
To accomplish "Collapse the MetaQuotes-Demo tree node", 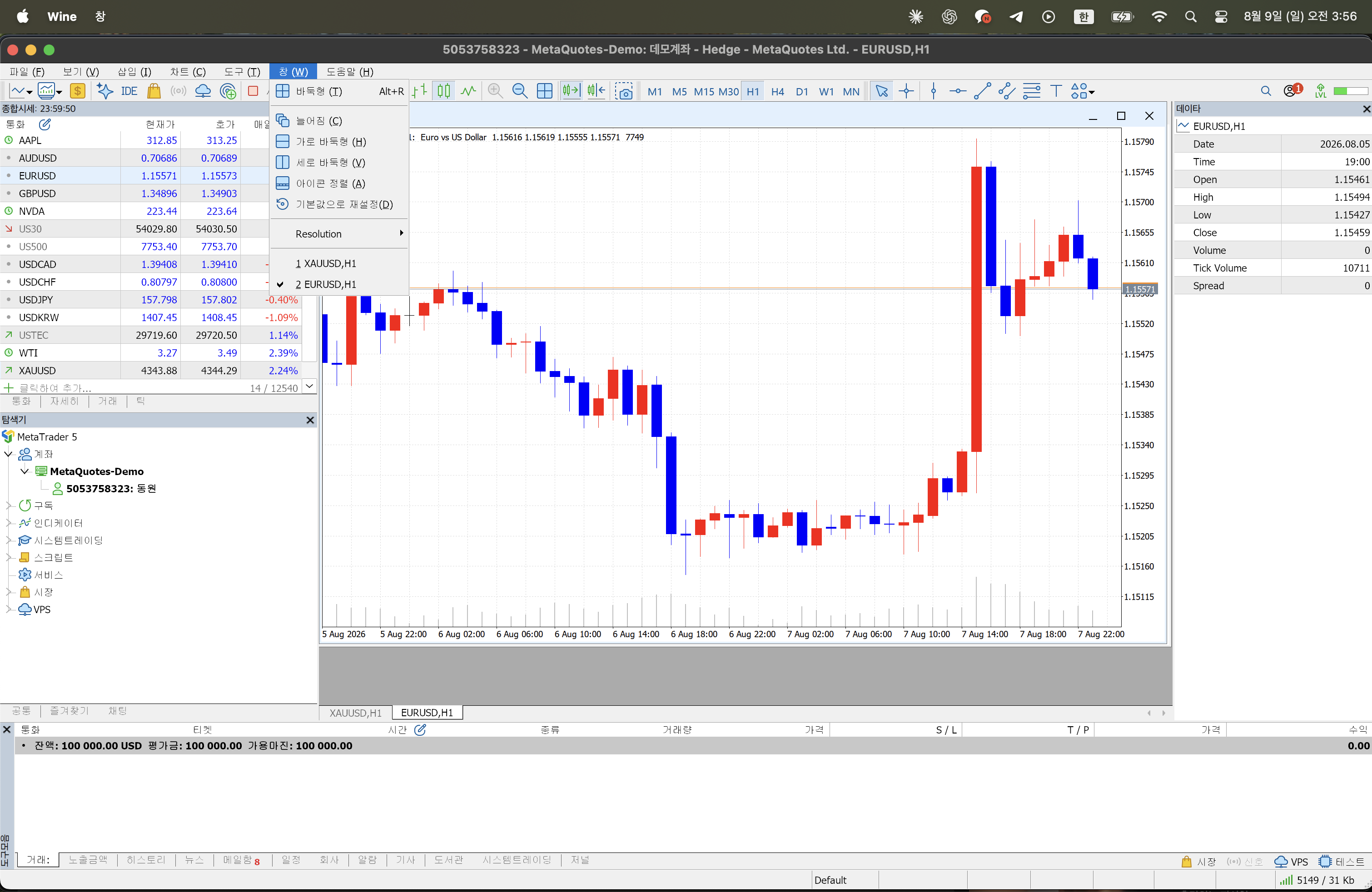I will click(x=25, y=471).
